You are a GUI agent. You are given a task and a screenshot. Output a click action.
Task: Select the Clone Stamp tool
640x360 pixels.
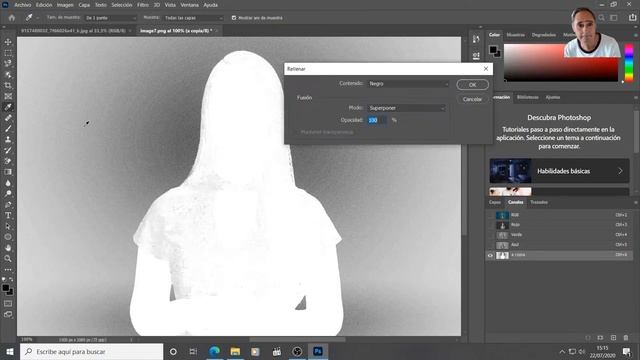point(8,140)
